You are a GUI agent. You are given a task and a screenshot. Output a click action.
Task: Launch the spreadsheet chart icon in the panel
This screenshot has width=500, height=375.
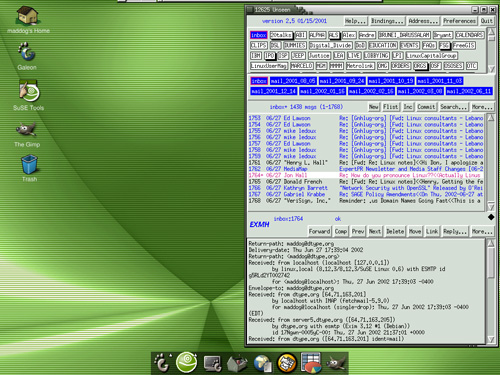pyautogui.click(x=311, y=363)
